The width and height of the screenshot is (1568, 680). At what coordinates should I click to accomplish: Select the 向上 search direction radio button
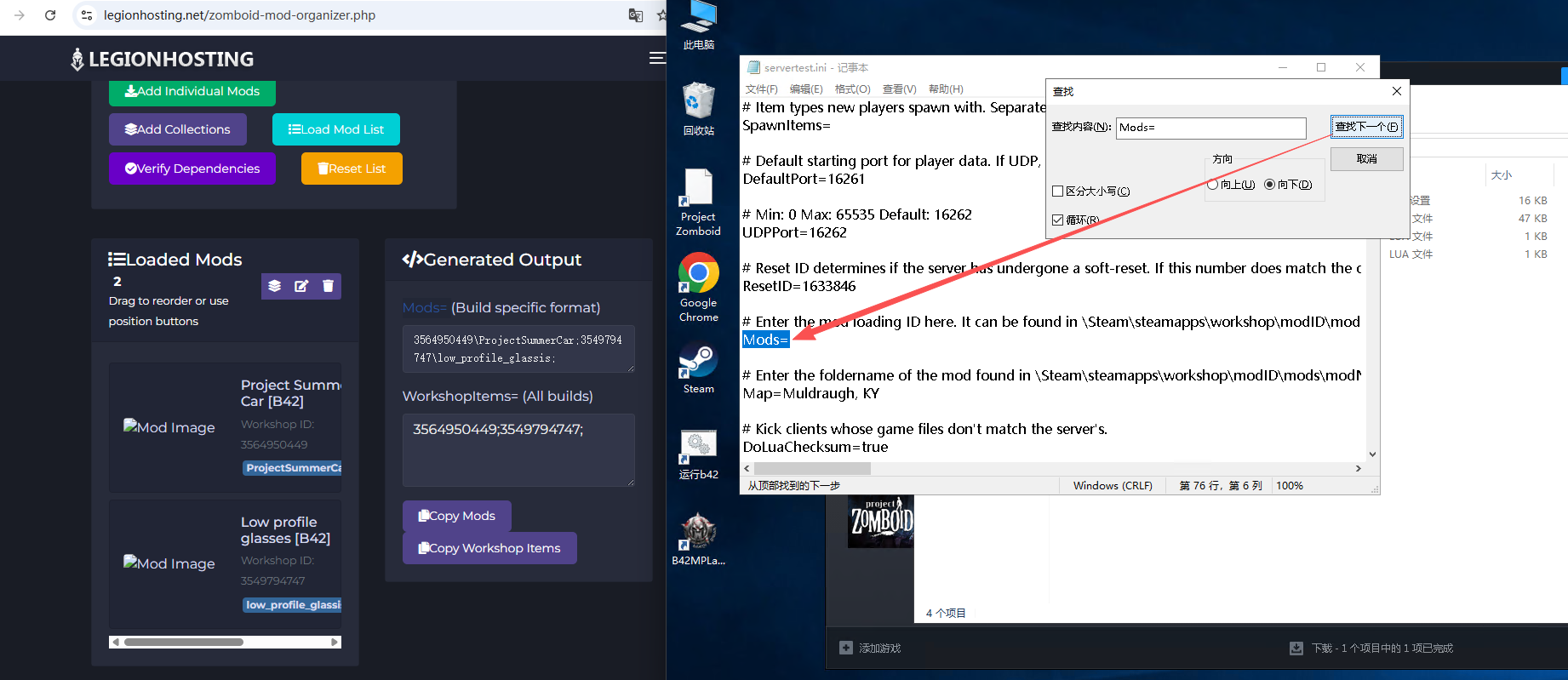(1212, 185)
